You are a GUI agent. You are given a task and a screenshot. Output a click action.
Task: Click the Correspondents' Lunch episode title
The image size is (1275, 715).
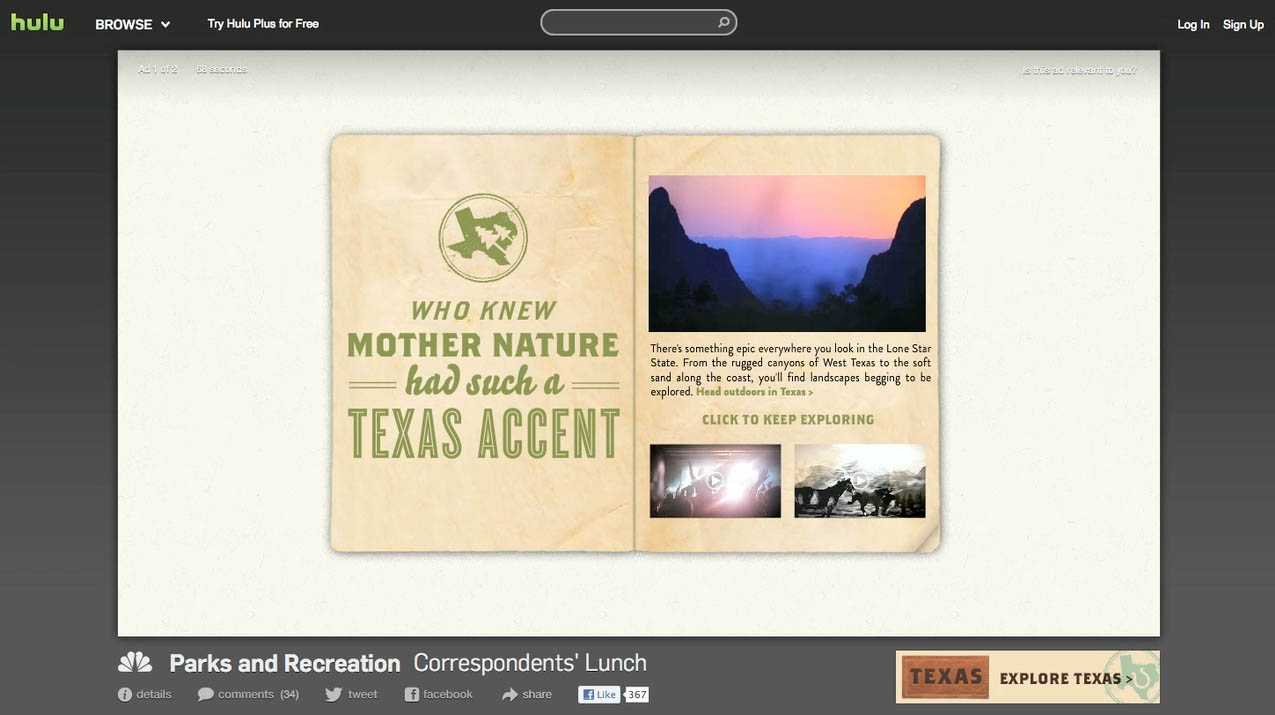coord(530,663)
